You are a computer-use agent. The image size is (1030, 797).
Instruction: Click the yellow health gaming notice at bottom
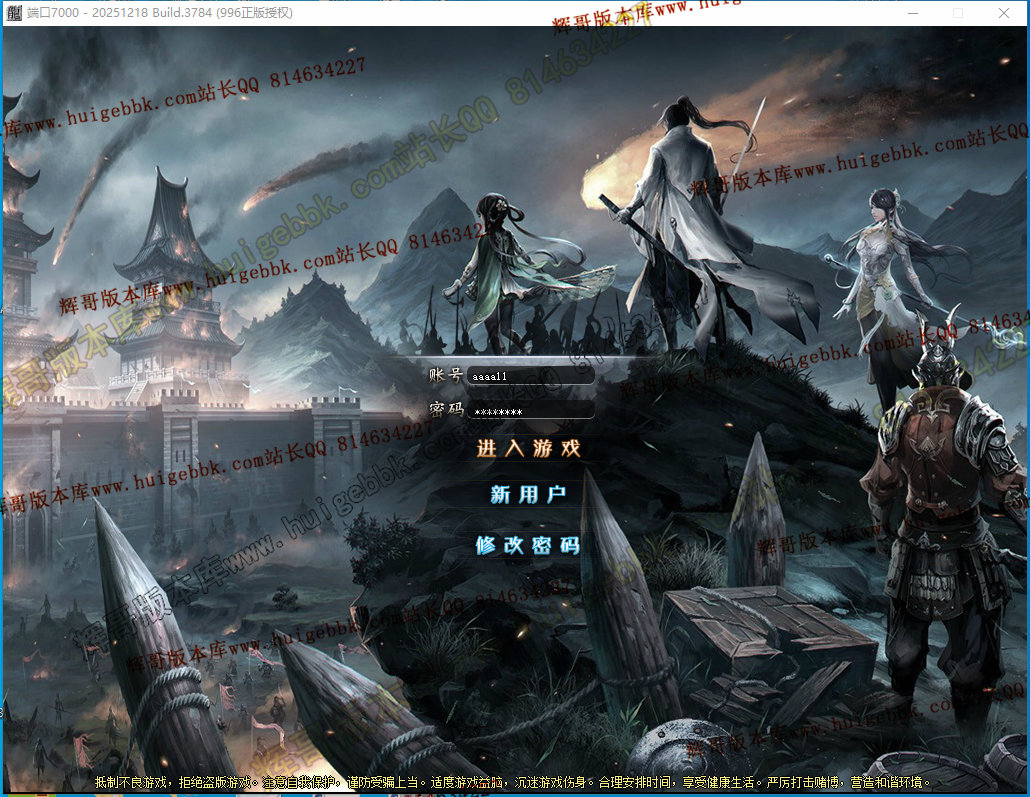pos(514,781)
